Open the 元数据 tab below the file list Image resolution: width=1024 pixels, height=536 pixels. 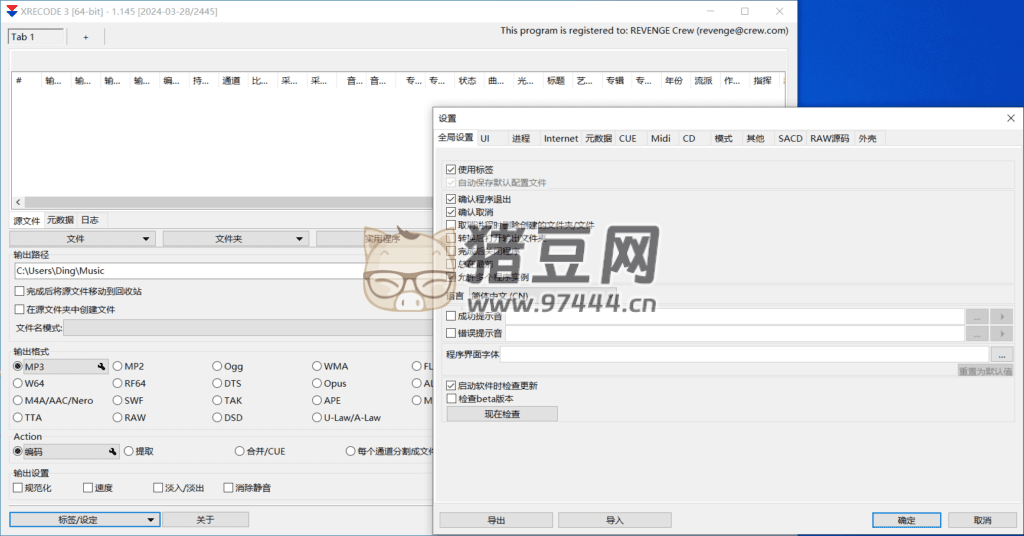click(x=60, y=220)
